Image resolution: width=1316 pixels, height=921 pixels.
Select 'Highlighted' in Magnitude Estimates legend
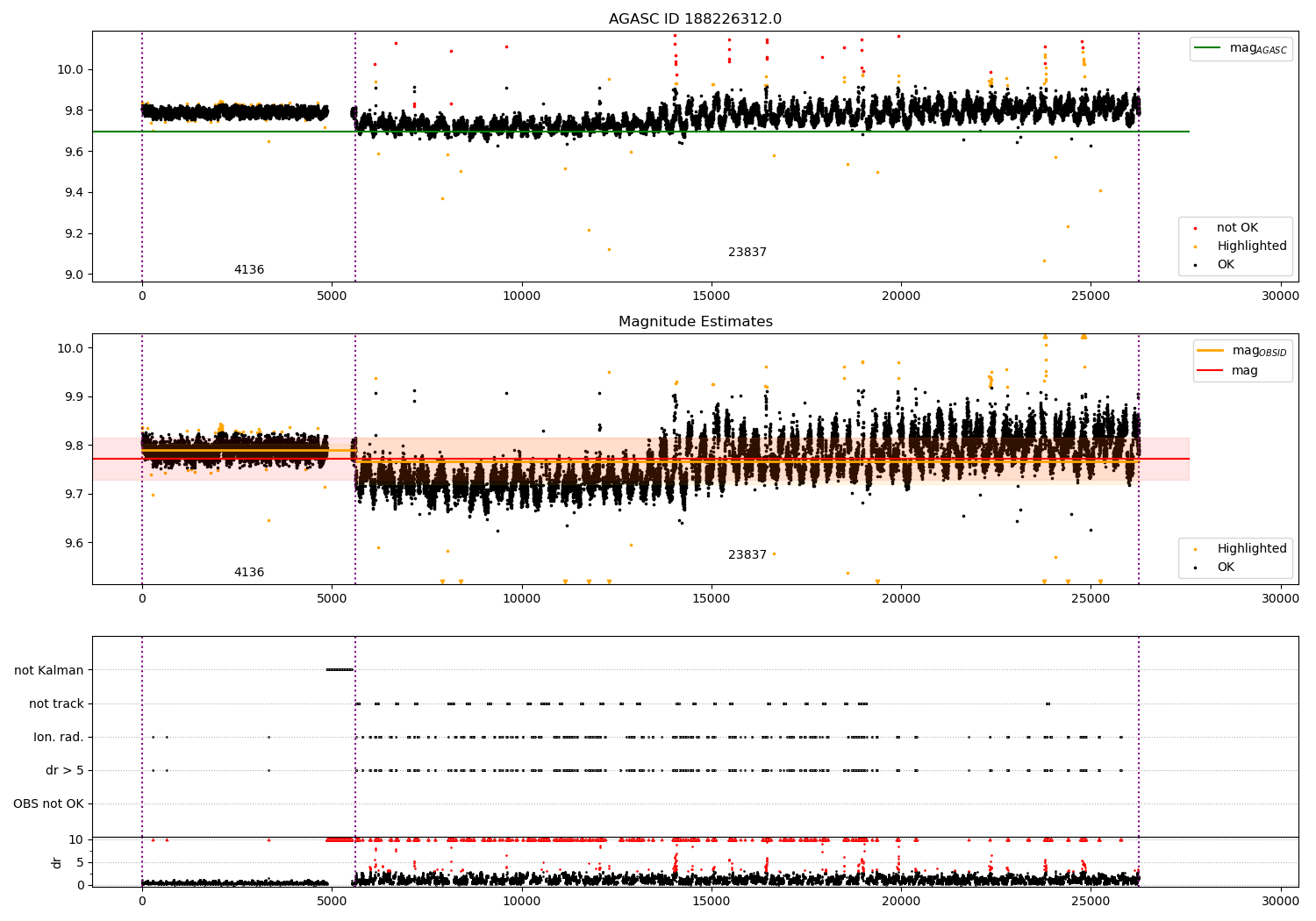point(1251,549)
